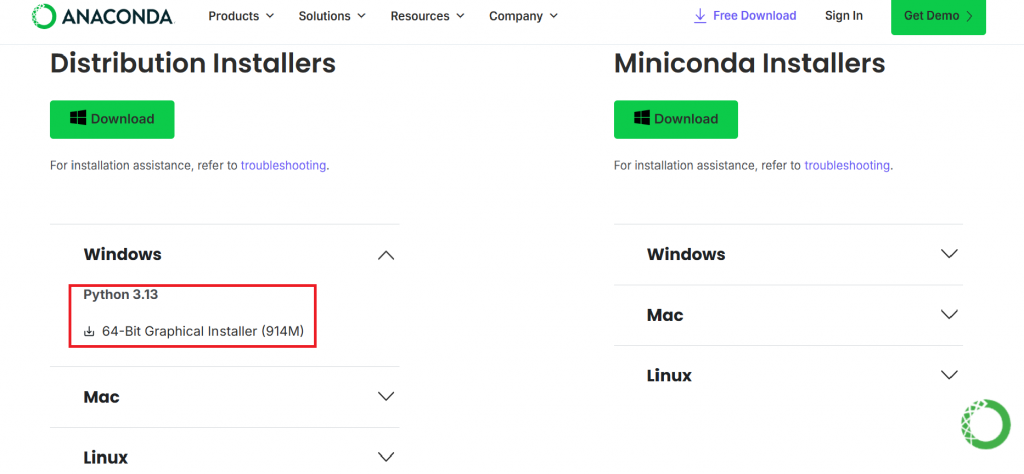Expand the Miniconda Mac section
This screenshot has height=474, width=1024.
pos(788,315)
